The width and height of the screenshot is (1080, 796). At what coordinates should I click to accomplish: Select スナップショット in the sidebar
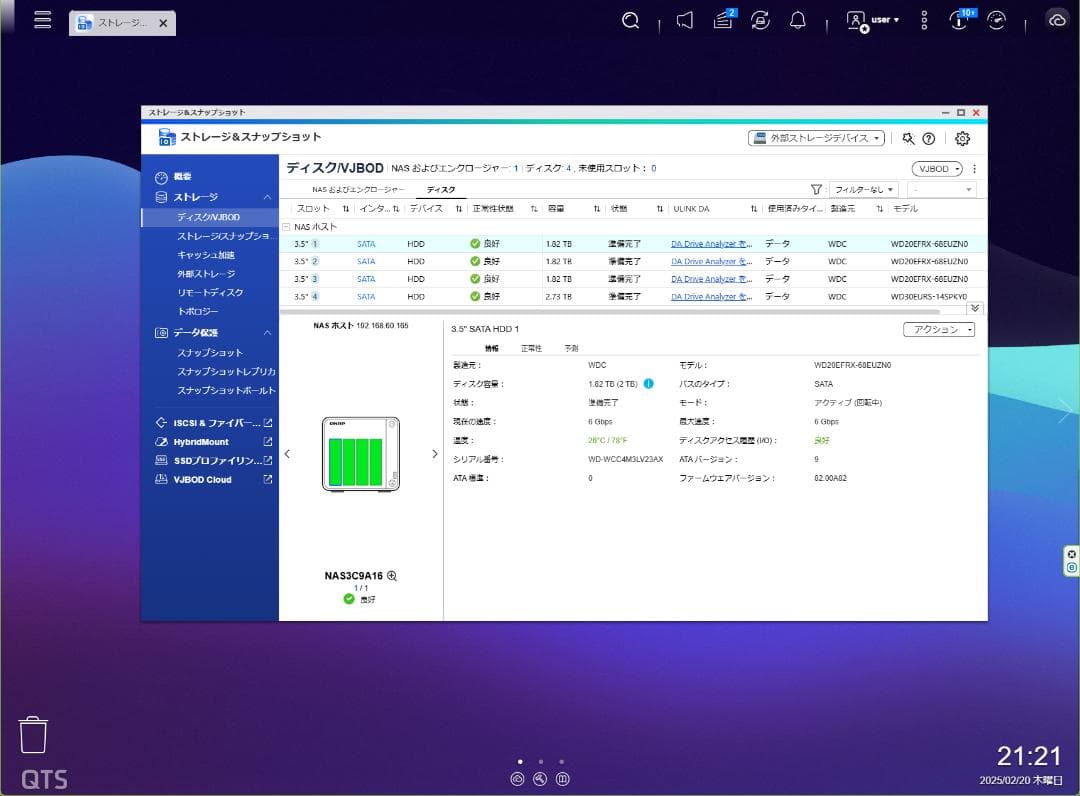(210, 352)
